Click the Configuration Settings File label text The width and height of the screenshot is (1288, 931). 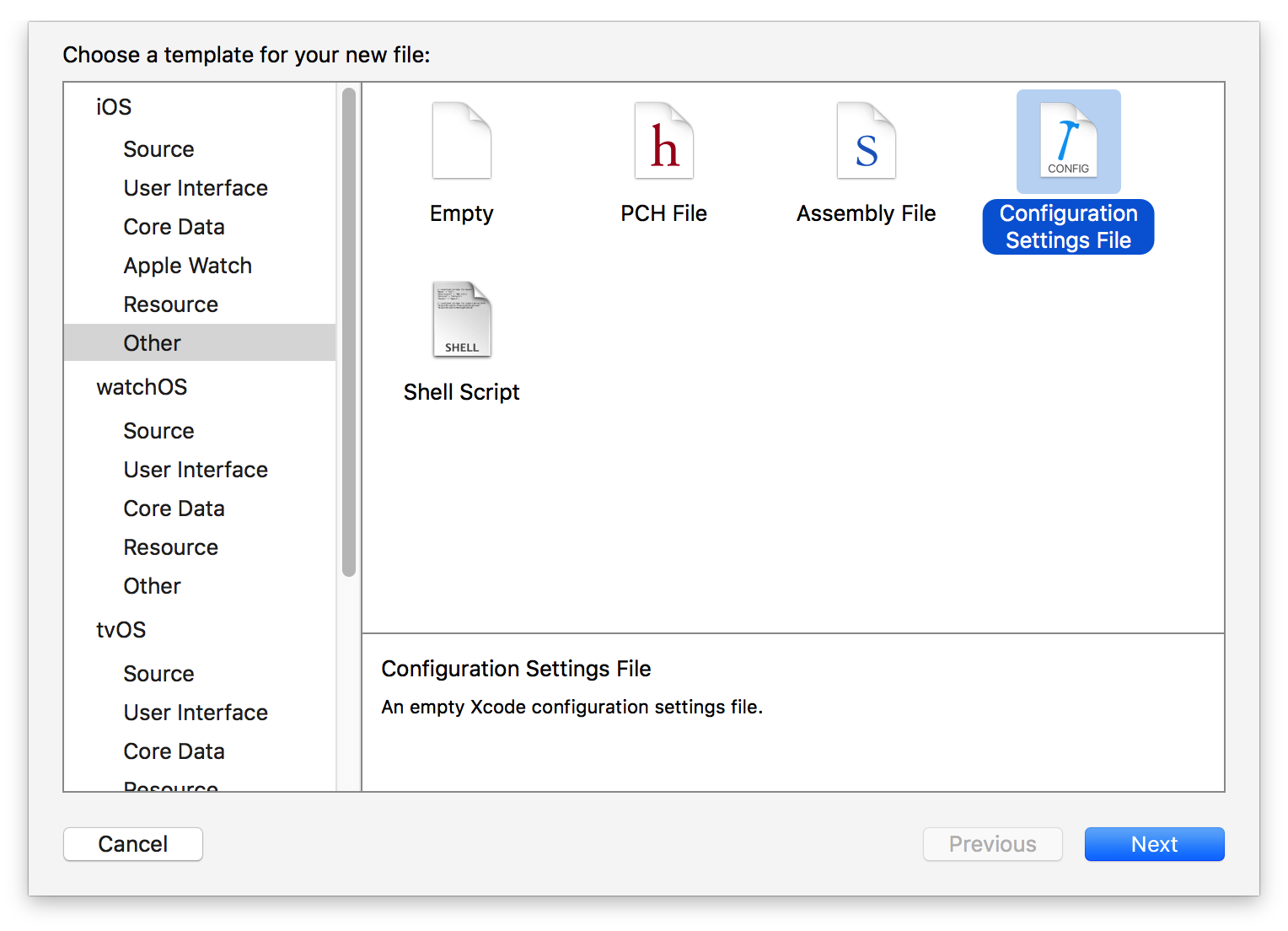pyautogui.click(x=1068, y=227)
